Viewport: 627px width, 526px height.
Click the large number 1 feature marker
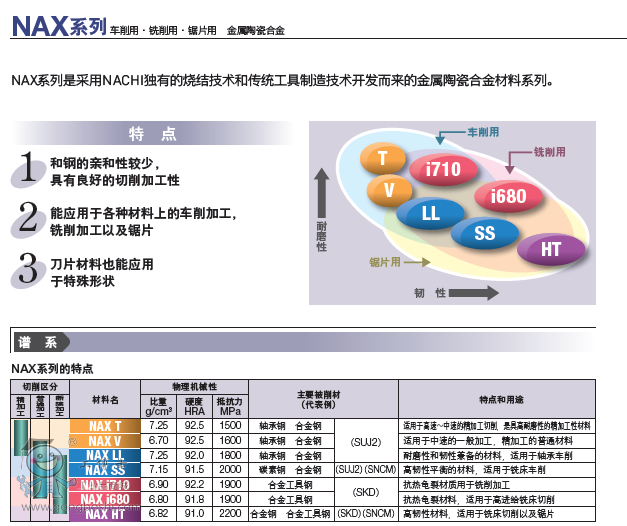click(x=28, y=168)
